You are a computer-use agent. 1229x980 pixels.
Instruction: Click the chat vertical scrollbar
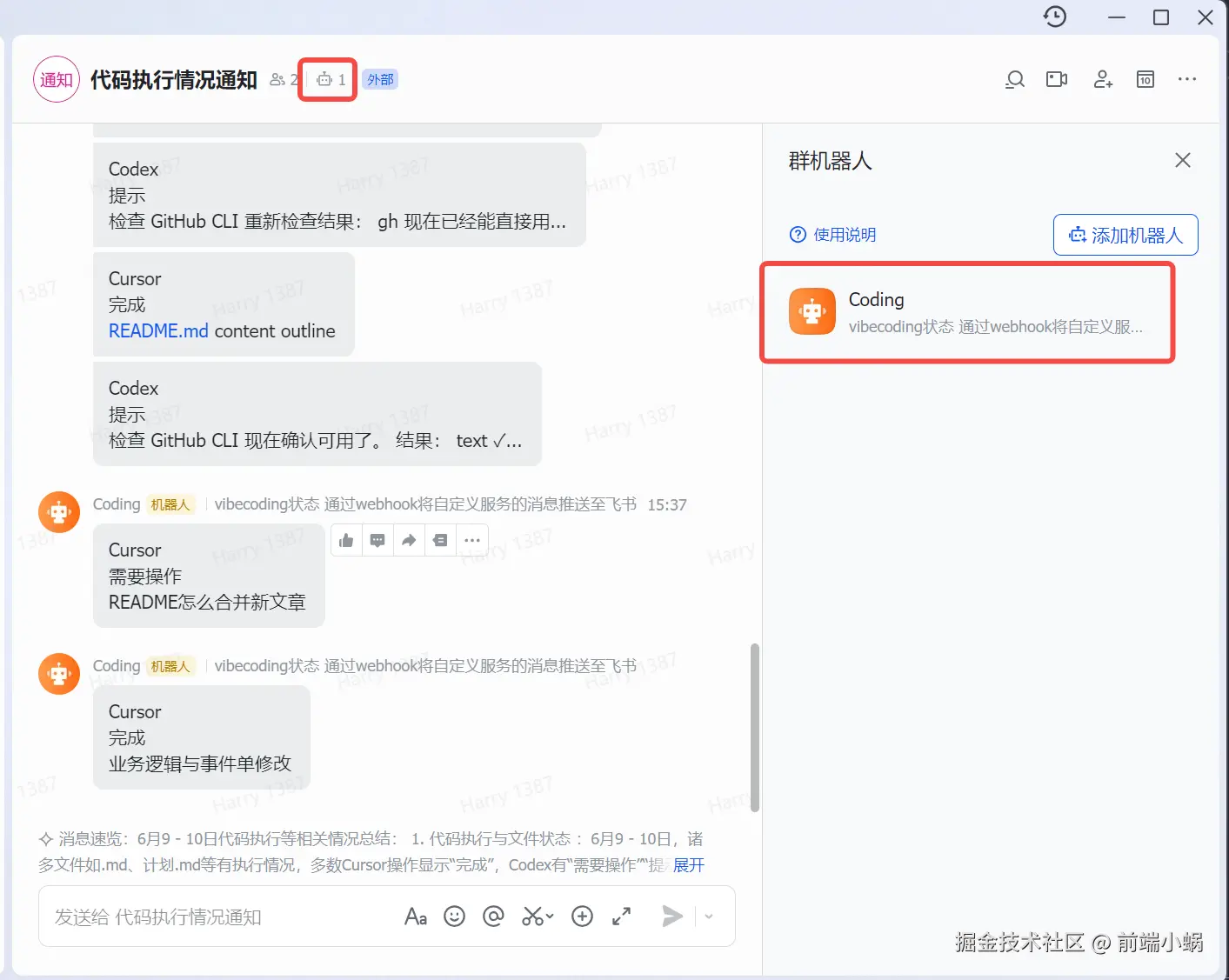(x=755, y=727)
